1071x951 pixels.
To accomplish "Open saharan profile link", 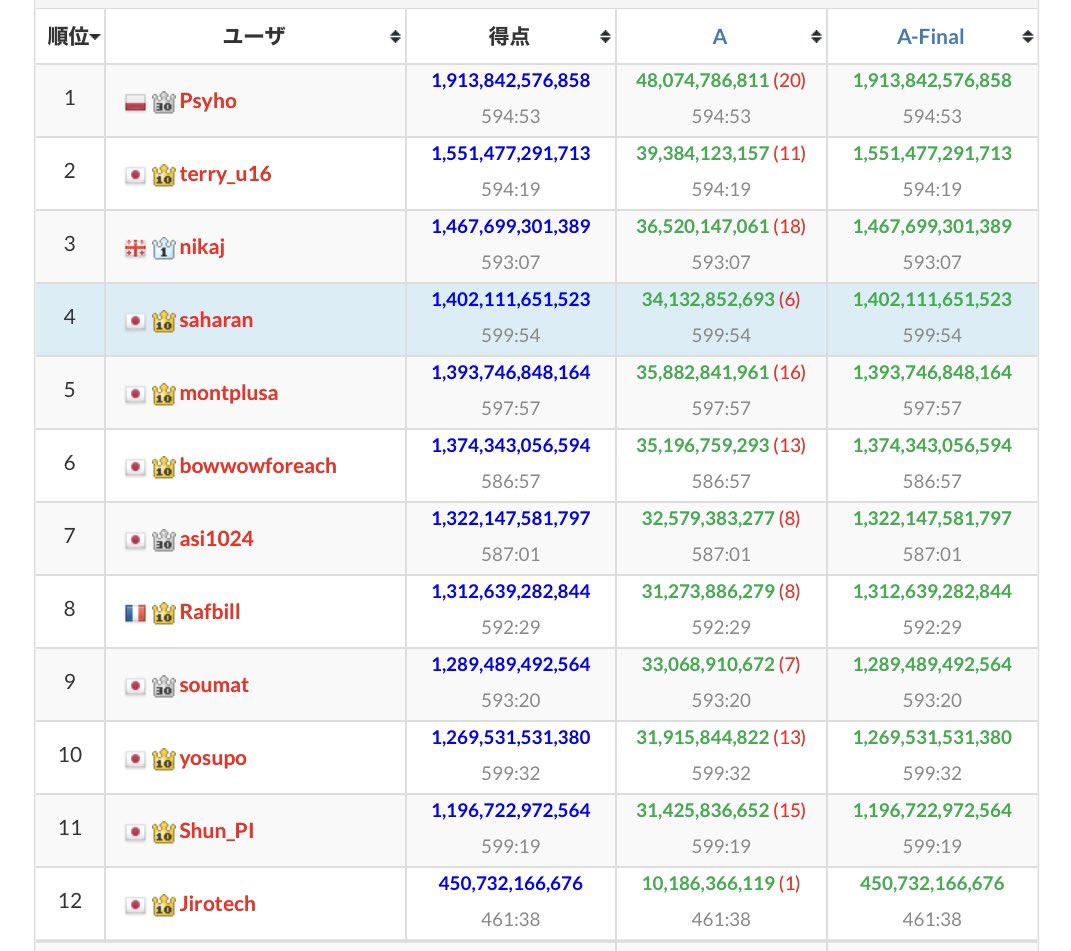I will [216, 320].
